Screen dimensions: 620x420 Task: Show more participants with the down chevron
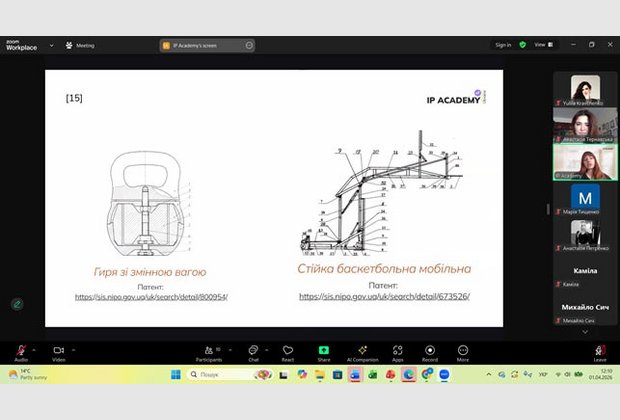coord(585,332)
